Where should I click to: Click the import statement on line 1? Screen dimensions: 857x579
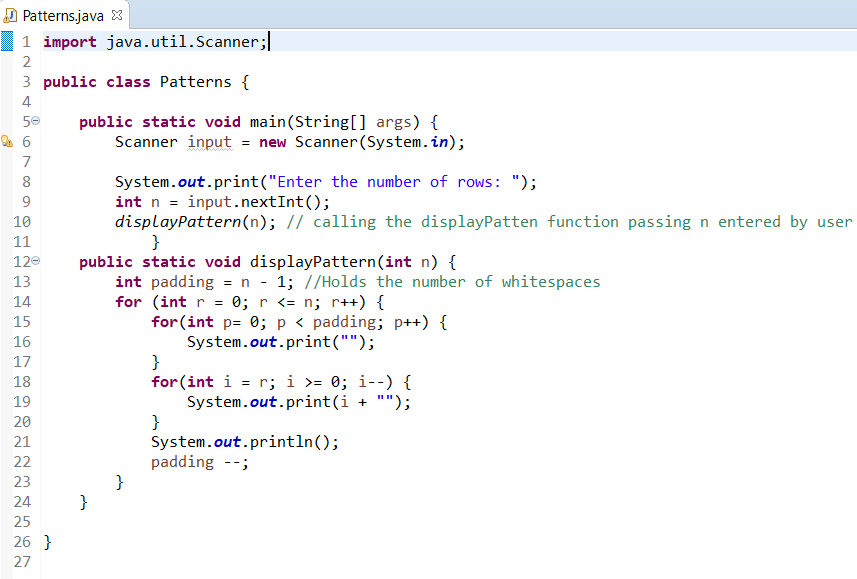click(x=150, y=41)
